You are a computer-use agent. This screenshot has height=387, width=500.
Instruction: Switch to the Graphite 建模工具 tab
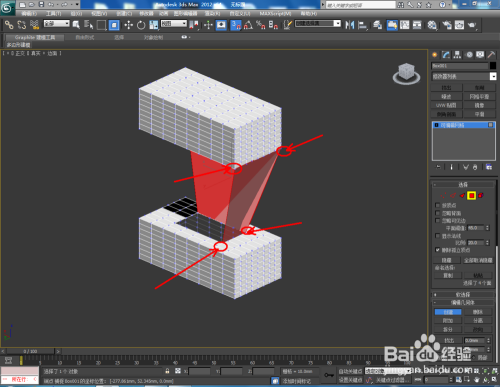click(x=35, y=37)
